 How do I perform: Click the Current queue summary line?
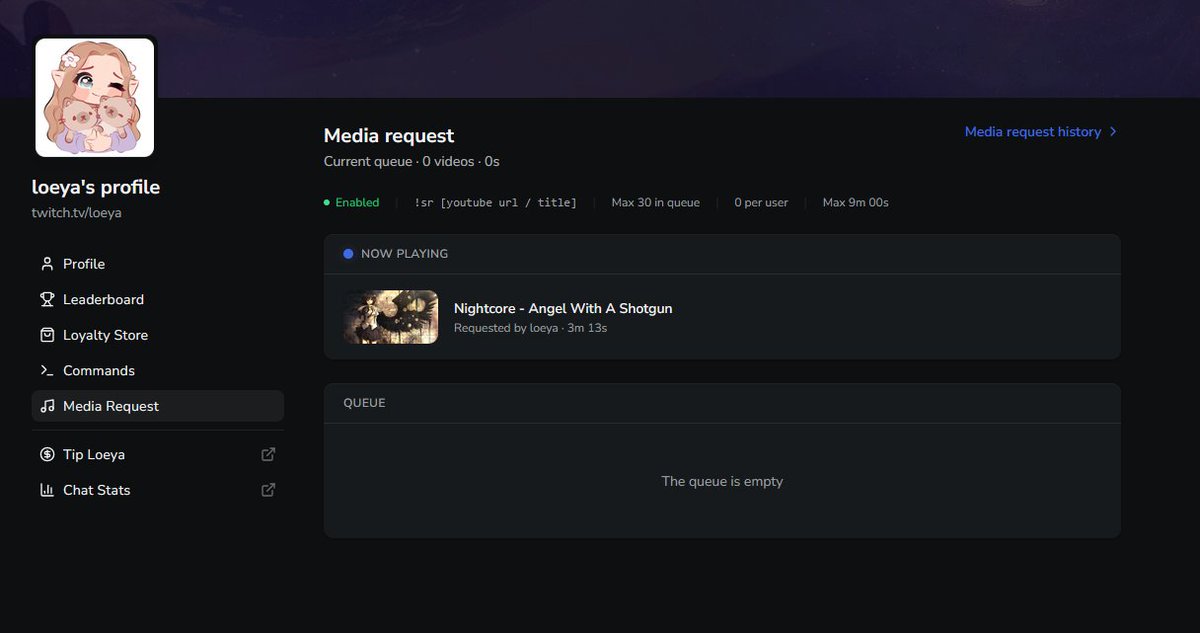coord(412,161)
